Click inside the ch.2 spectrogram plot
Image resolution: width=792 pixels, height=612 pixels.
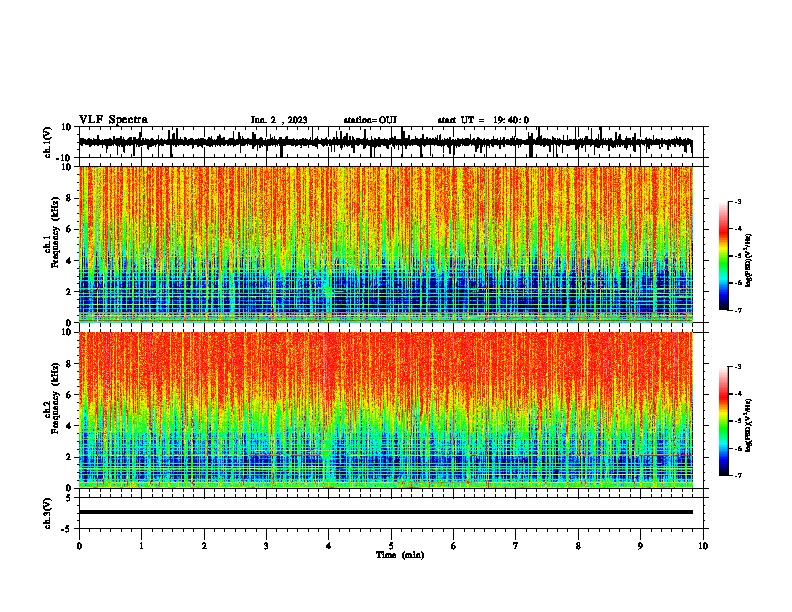tap(386, 410)
